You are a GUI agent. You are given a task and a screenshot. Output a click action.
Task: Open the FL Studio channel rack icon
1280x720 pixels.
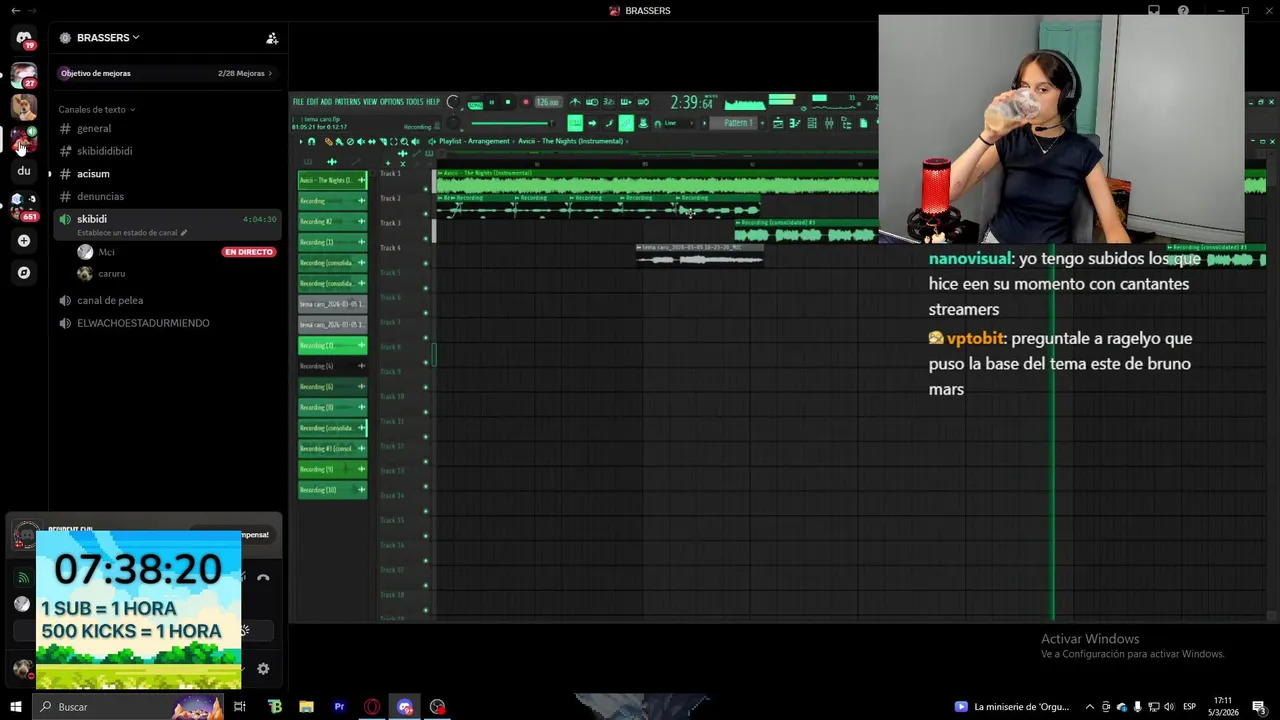pos(812,123)
